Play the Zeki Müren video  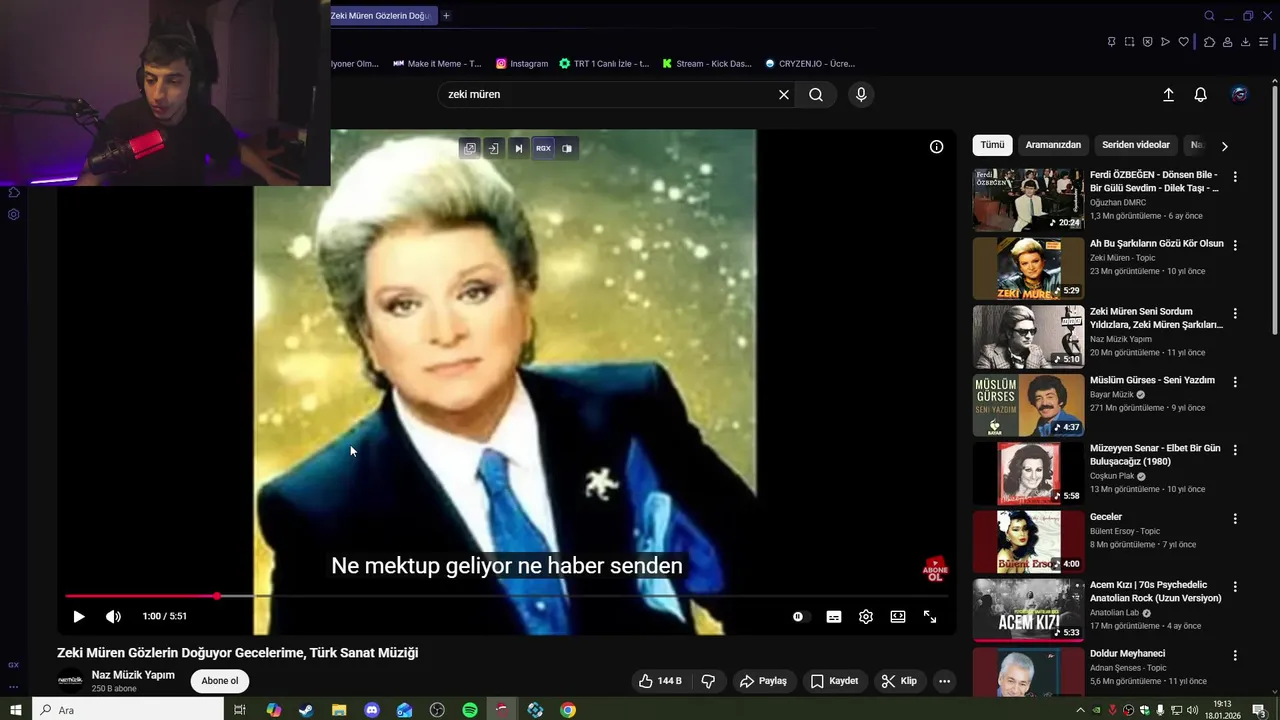pyautogui.click(x=79, y=617)
